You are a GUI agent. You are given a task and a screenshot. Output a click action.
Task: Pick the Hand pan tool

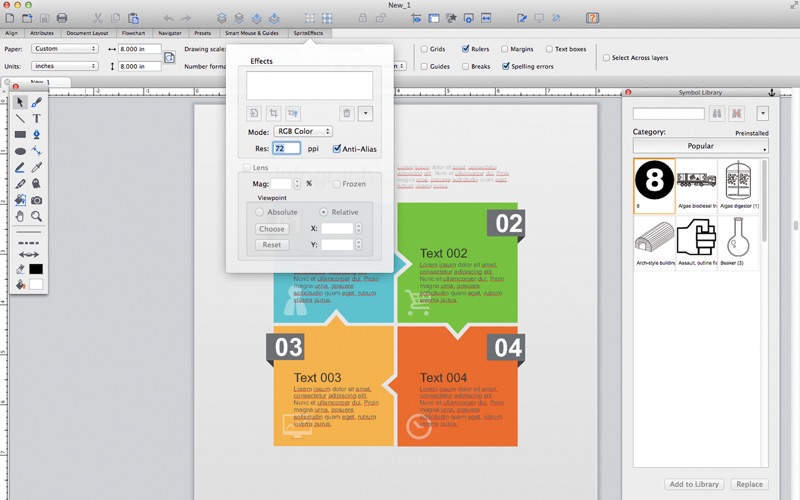tap(20, 216)
